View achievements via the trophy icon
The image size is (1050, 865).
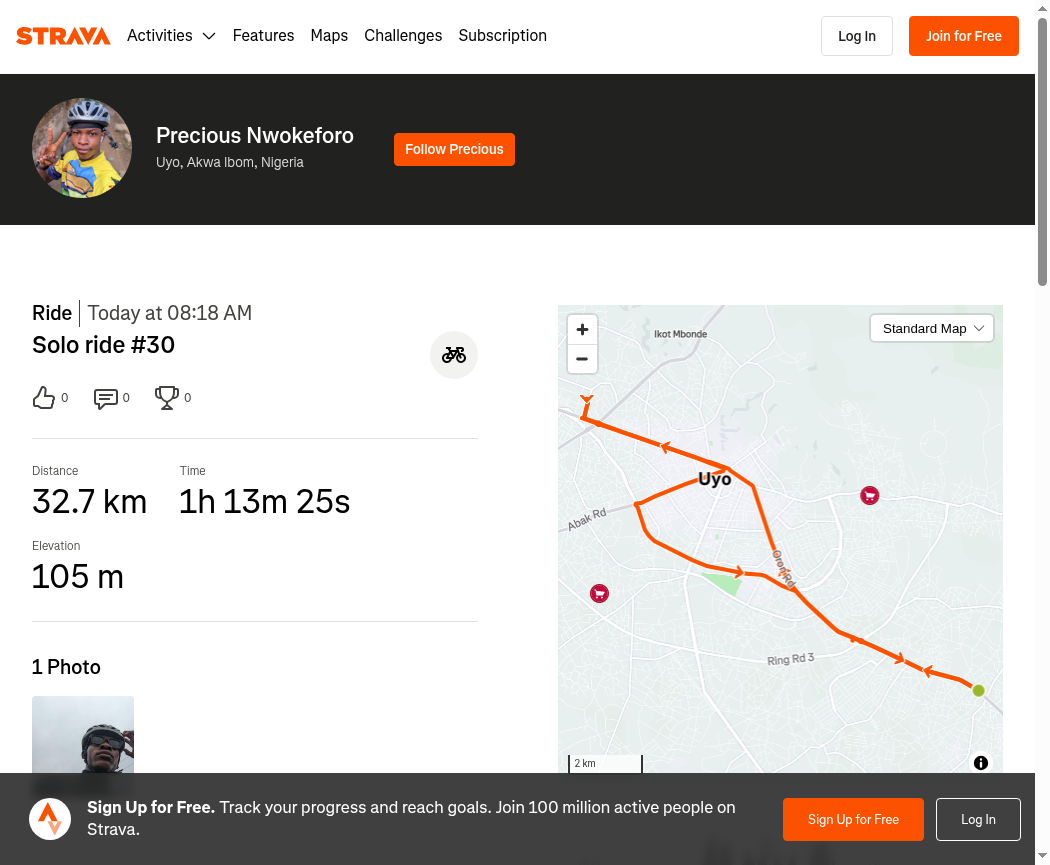[167, 398]
